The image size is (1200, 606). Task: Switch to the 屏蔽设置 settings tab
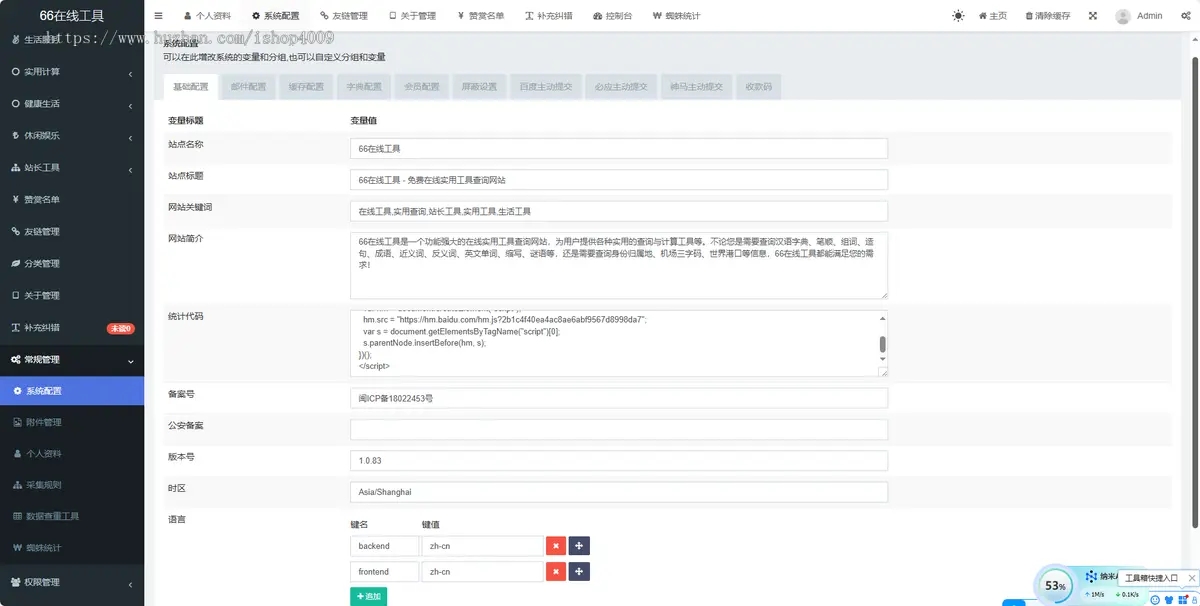479,87
